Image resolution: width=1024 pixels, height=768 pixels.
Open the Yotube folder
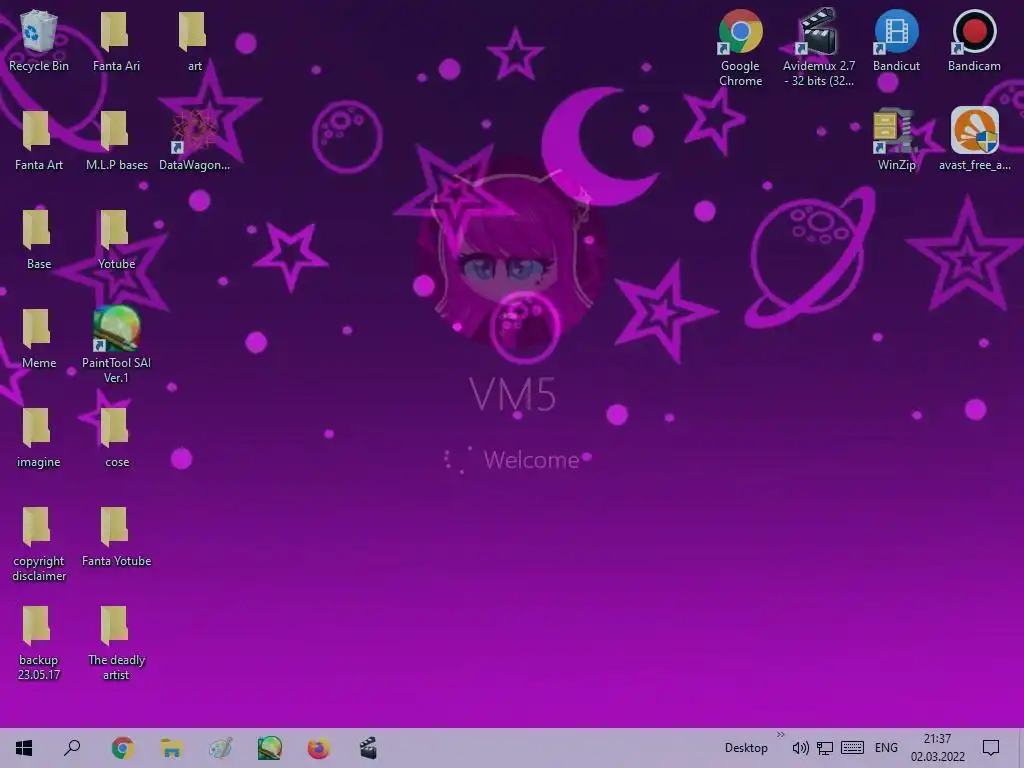pos(116,239)
